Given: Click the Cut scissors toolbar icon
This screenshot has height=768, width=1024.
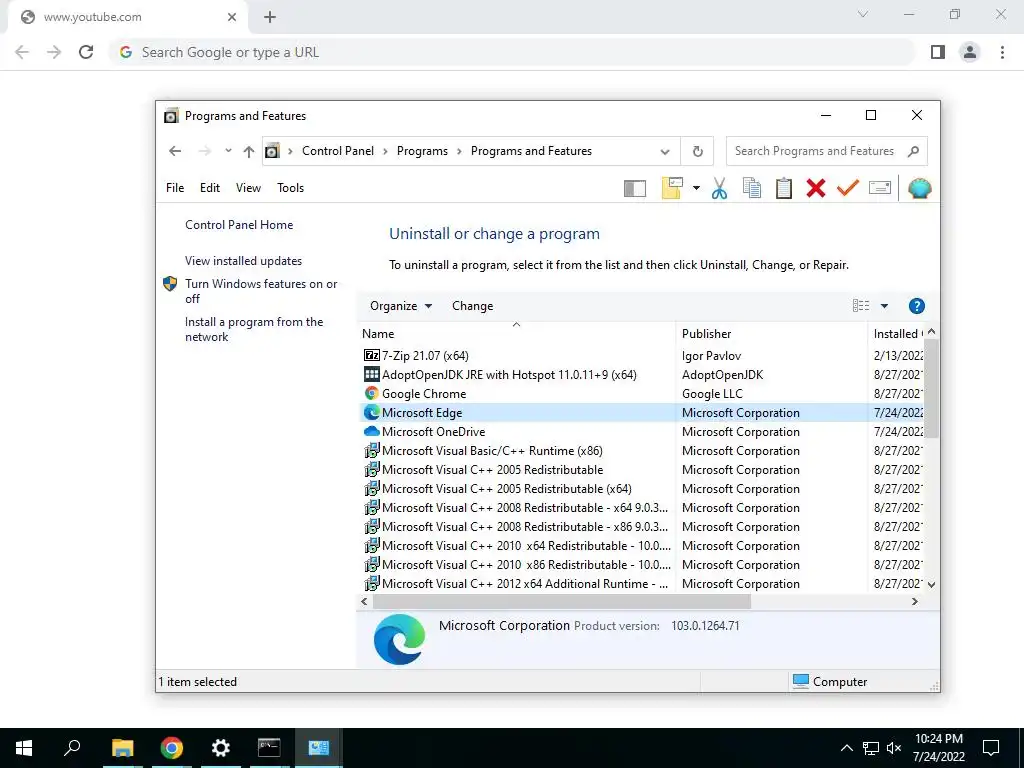Looking at the screenshot, I should pos(720,188).
